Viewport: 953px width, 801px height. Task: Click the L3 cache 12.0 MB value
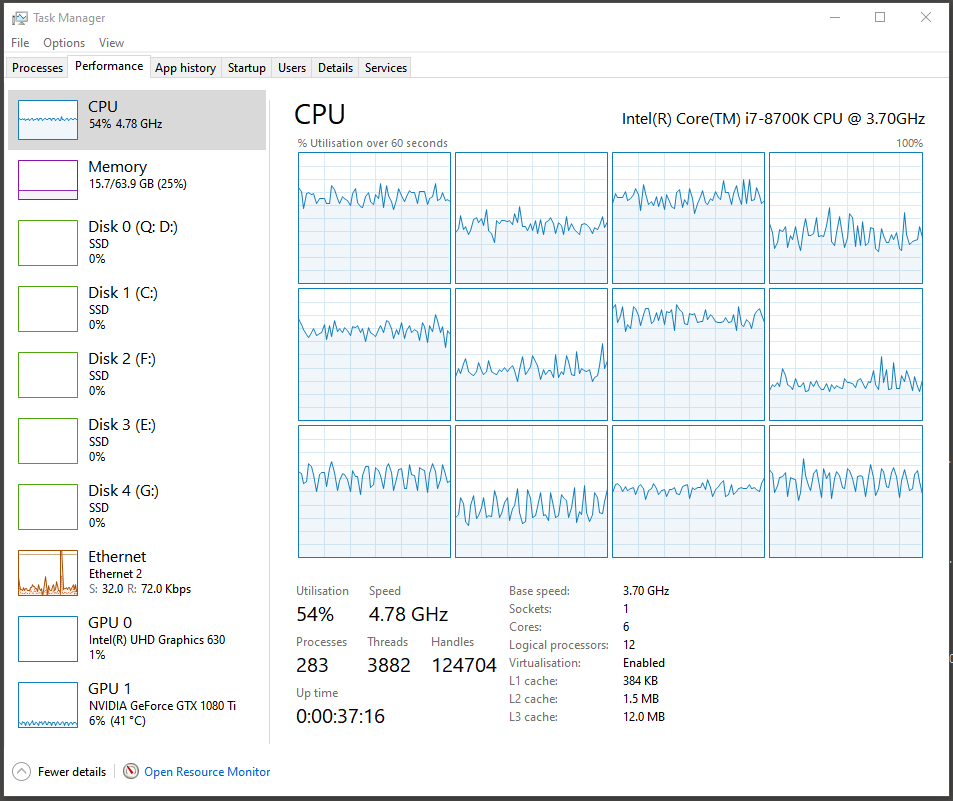point(644,717)
